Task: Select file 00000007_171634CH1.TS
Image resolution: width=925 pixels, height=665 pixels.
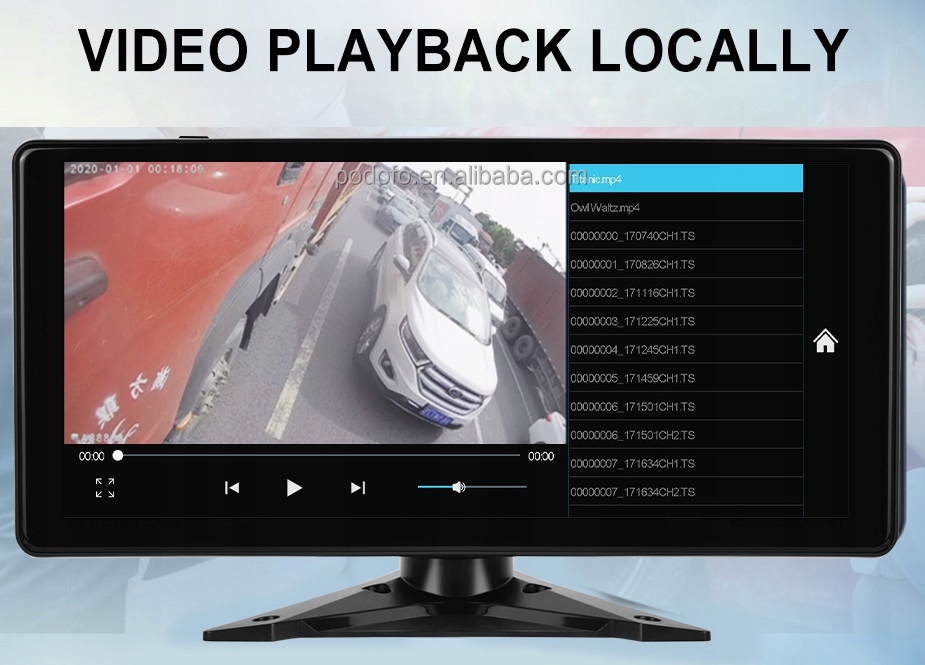Action: coord(686,463)
